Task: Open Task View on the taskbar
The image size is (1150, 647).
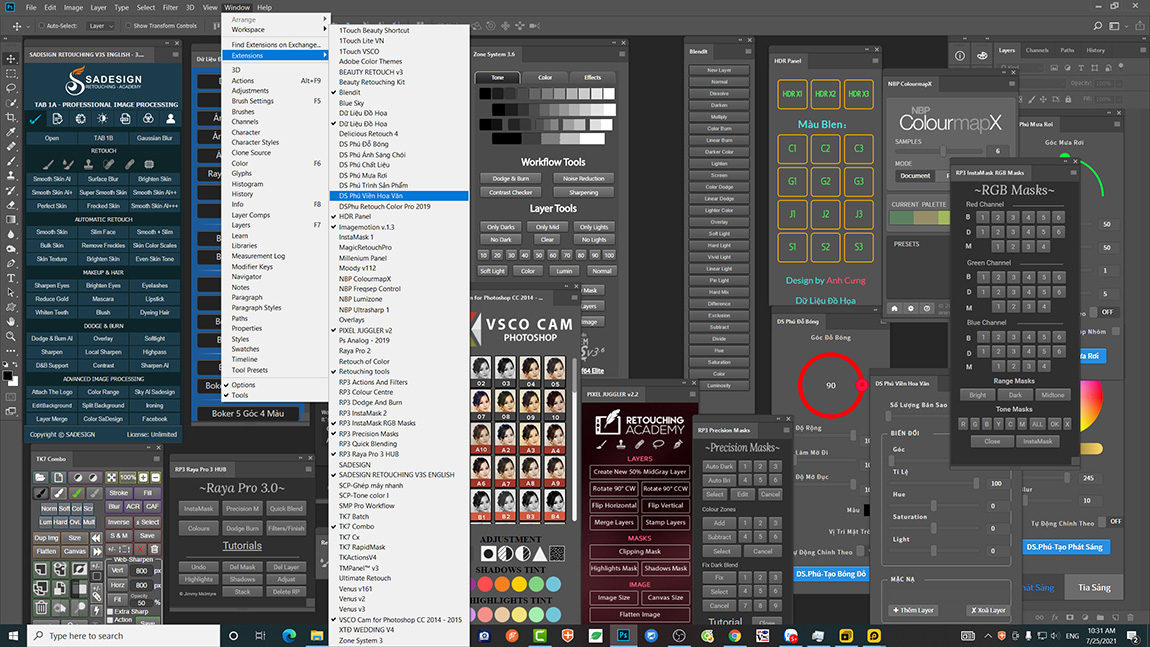Action: (x=260, y=635)
